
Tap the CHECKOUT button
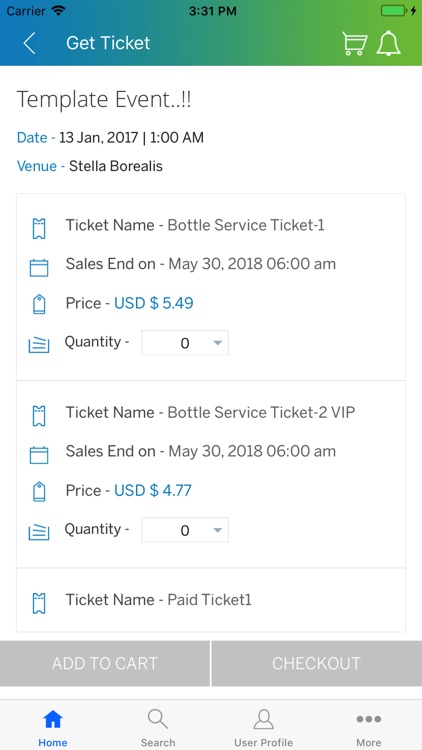pos(317,663)
